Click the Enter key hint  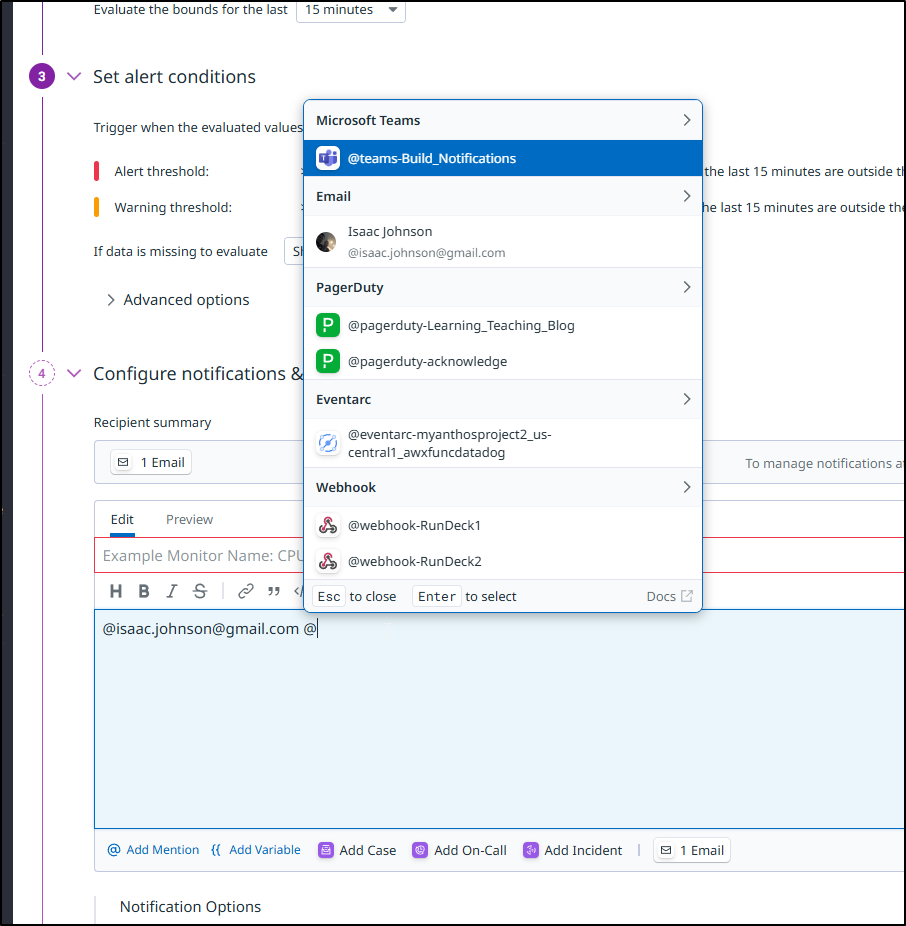[436, 596]
